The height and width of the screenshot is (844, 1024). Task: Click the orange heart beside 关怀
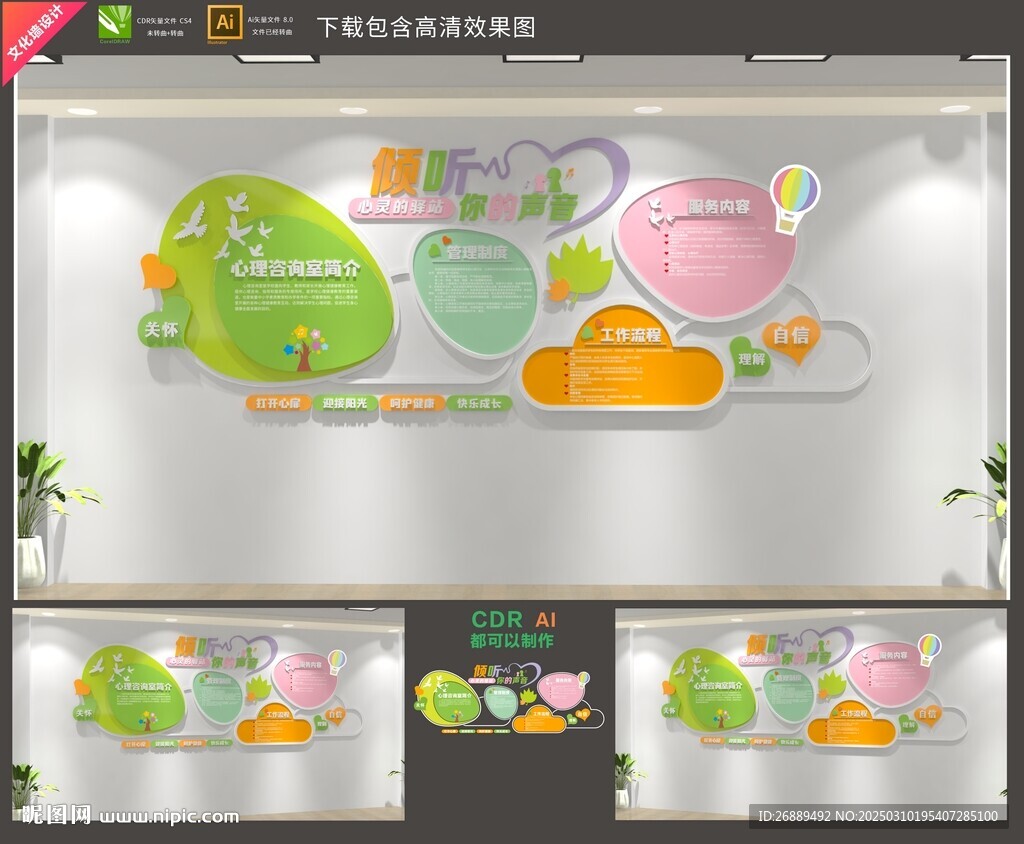pyautogui.click(x=157, y=273)
